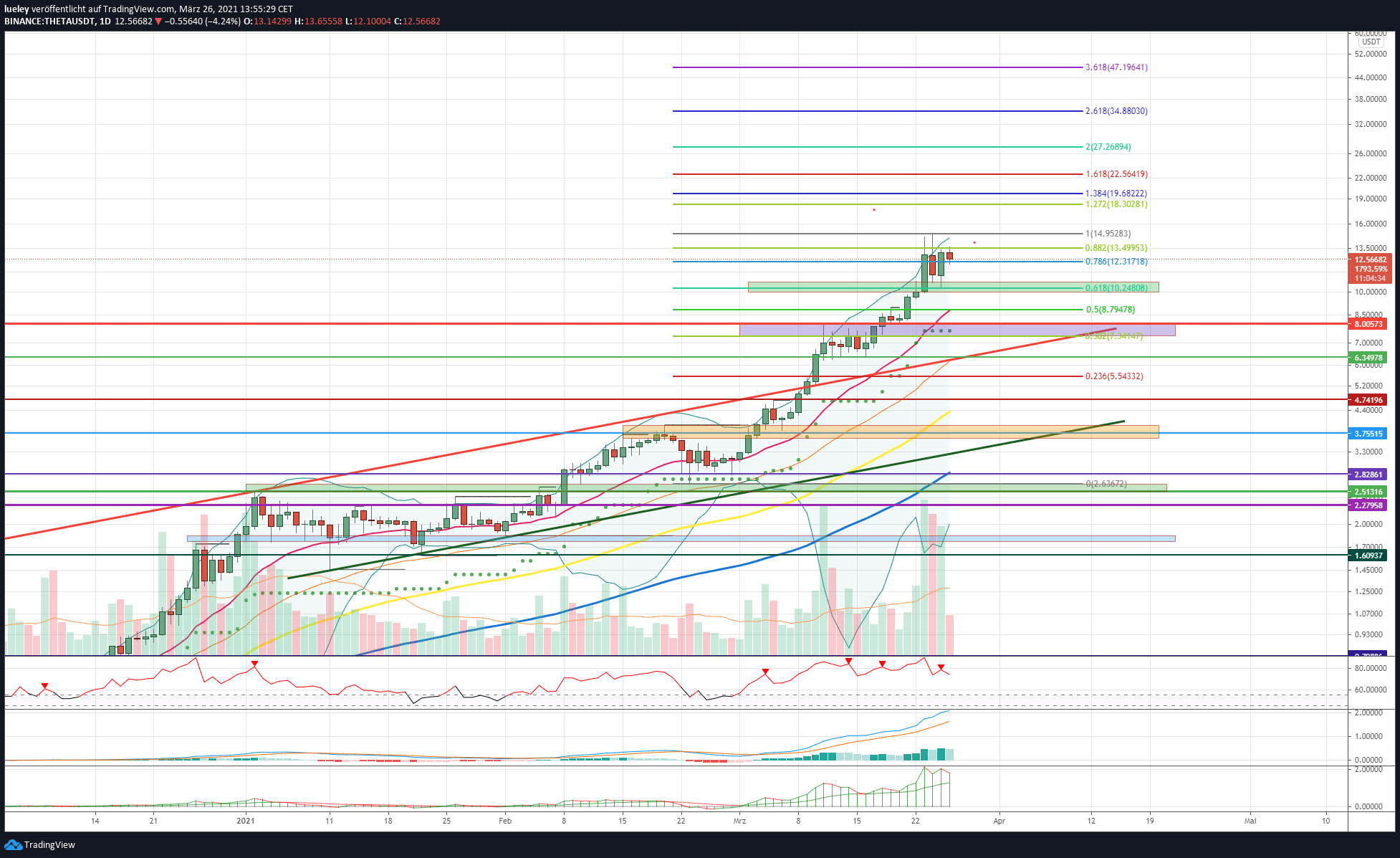Click the green 2.51316 price tag

pyautogui.click(x=1368, y=492)
